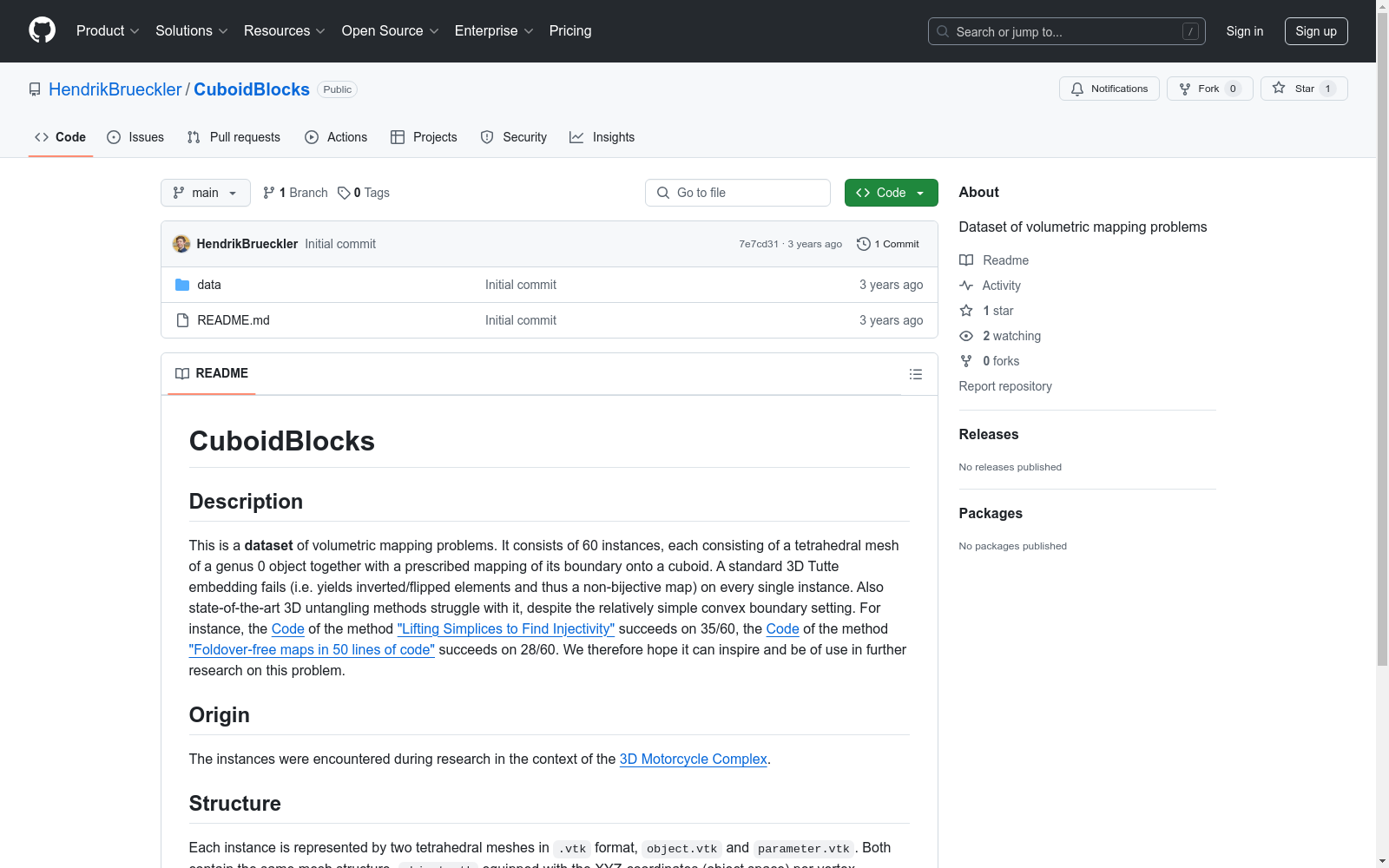Click the eye icon next to watching
This screenshot has width=1389, height=868.
pos(966,336)
